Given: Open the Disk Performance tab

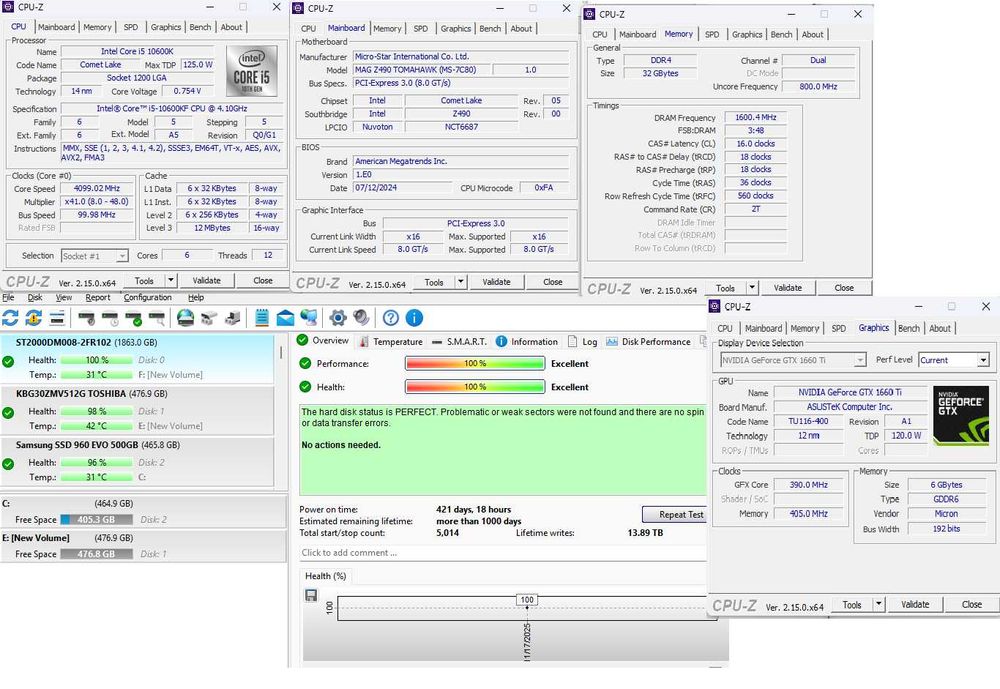Looking at the screenshot, I should [x=649, y=341].
